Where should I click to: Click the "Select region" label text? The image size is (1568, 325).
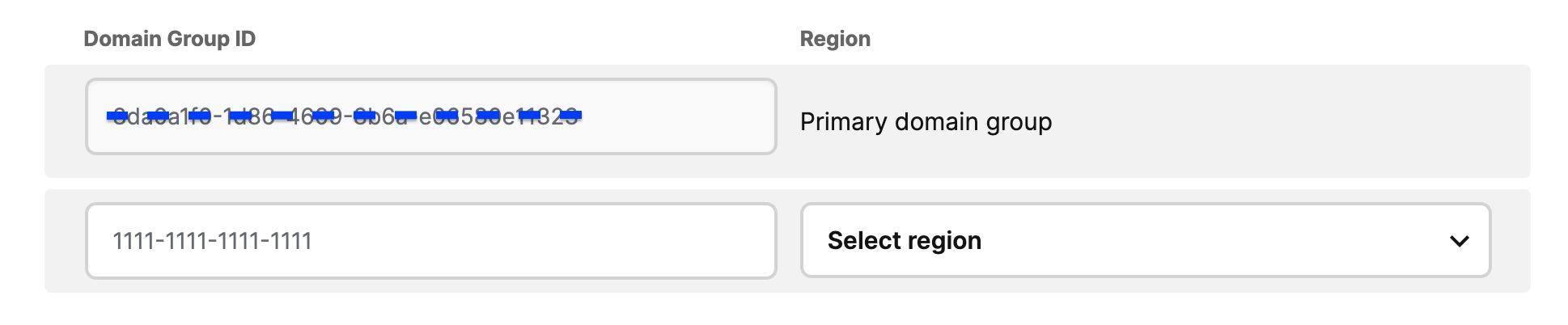[x=904, y=241]
